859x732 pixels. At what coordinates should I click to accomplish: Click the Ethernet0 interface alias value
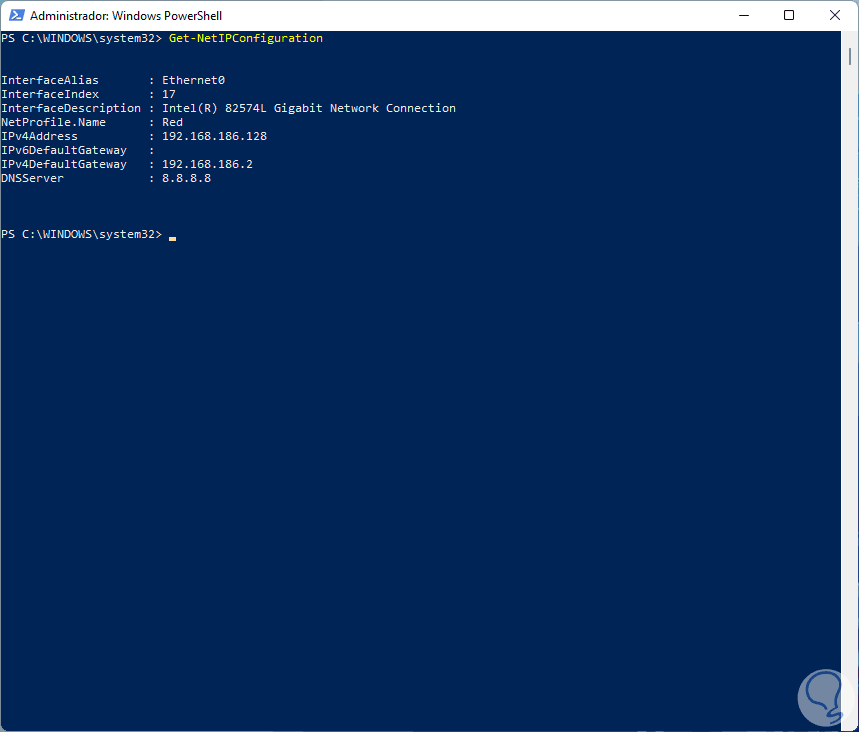193,80
